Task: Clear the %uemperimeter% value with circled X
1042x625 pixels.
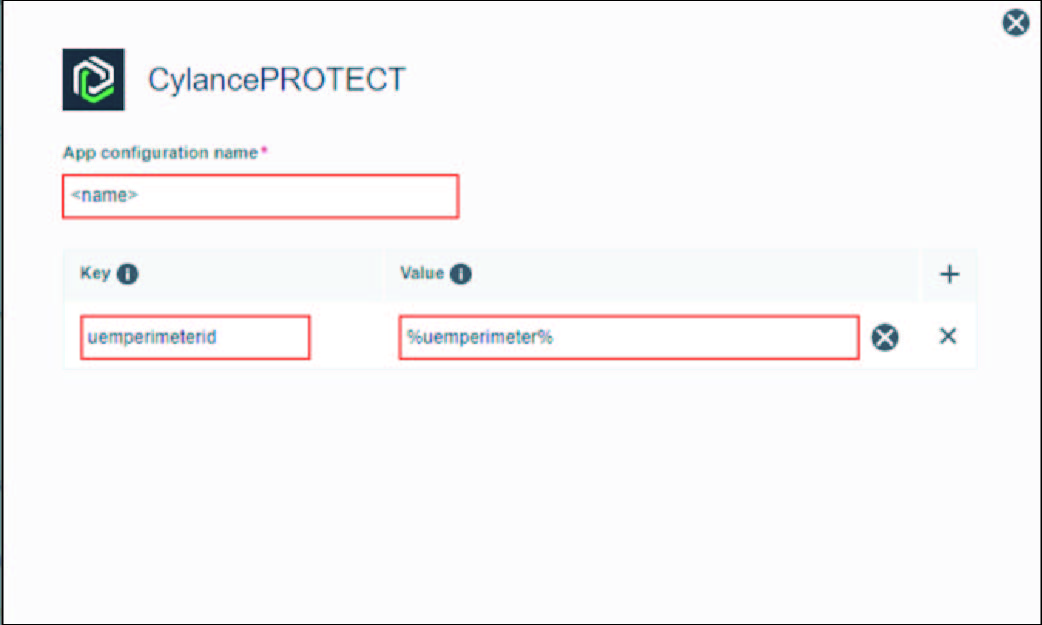Action: point(885,337)
